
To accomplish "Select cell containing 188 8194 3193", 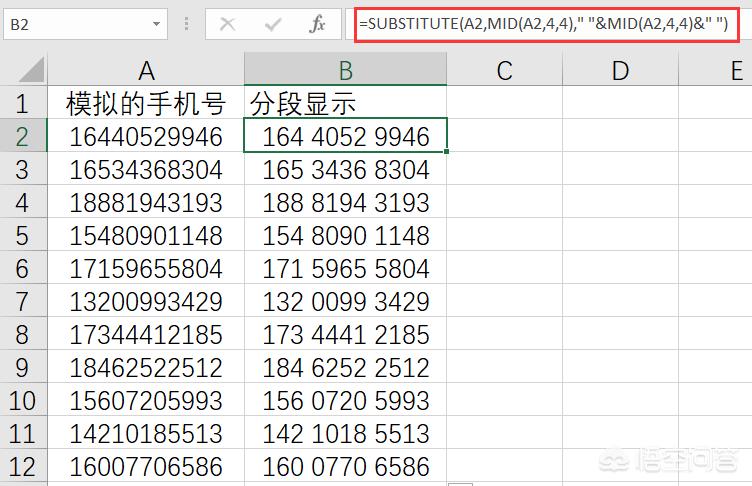I will coord(345,202).
